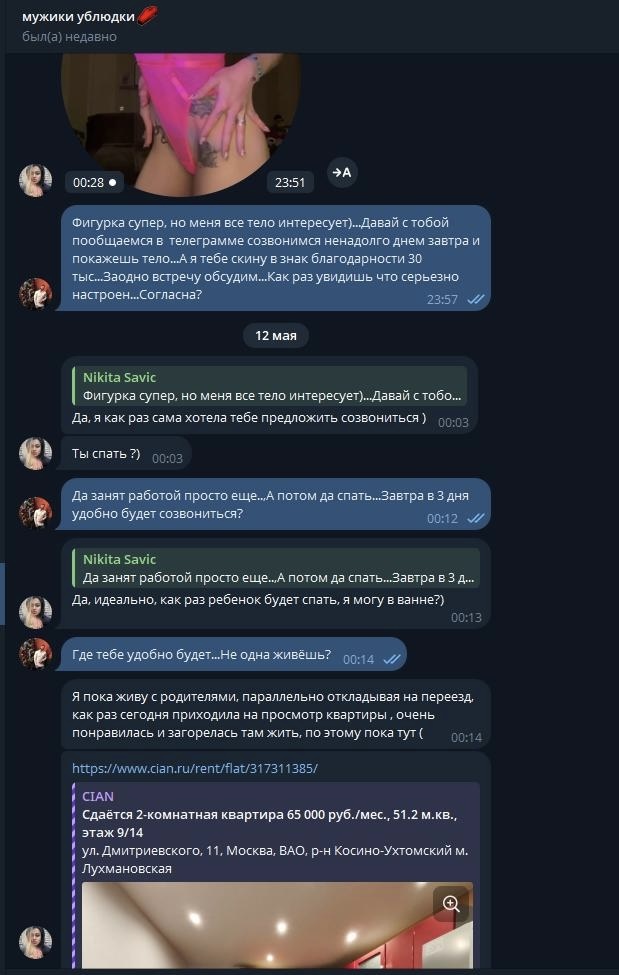Open the CIAN link preview title
This screenshot has width=619, height=975.
pos(269,823)
